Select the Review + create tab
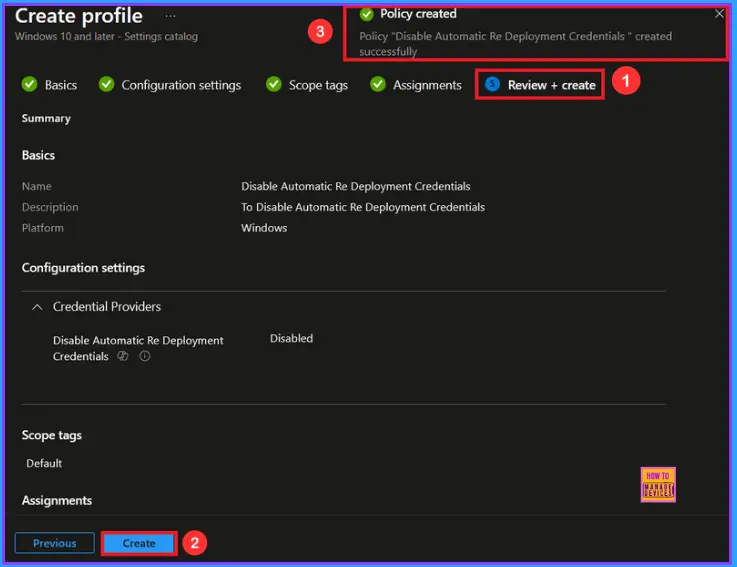This screenshot has height=567, width=737. [x=551, y=85]
